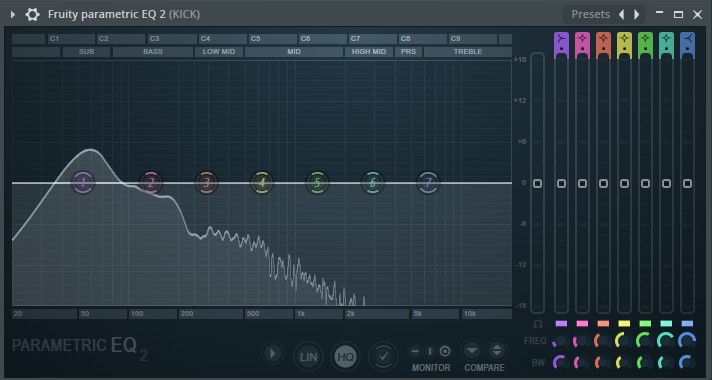Open the Compare down-arrow menu
This screenshot has height=380, width=712.
(472, 350)
